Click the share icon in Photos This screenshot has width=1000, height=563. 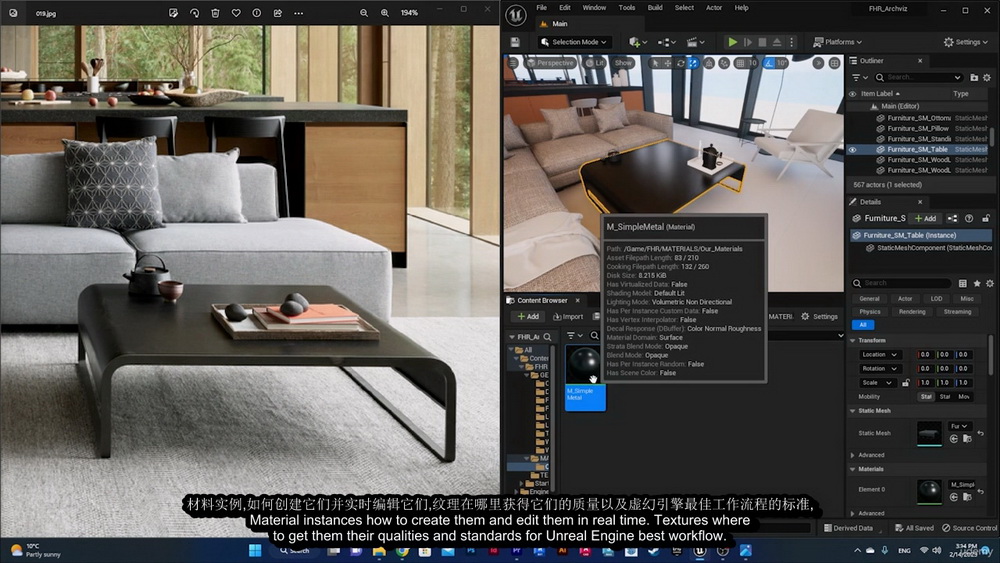[x=277, y=13]
